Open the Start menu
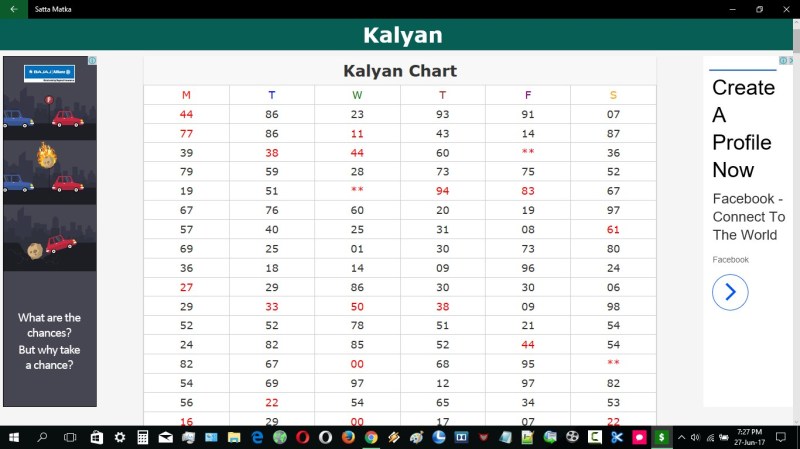Image resolution: width=800 pixels, height=449 pixels. point(14,437)
